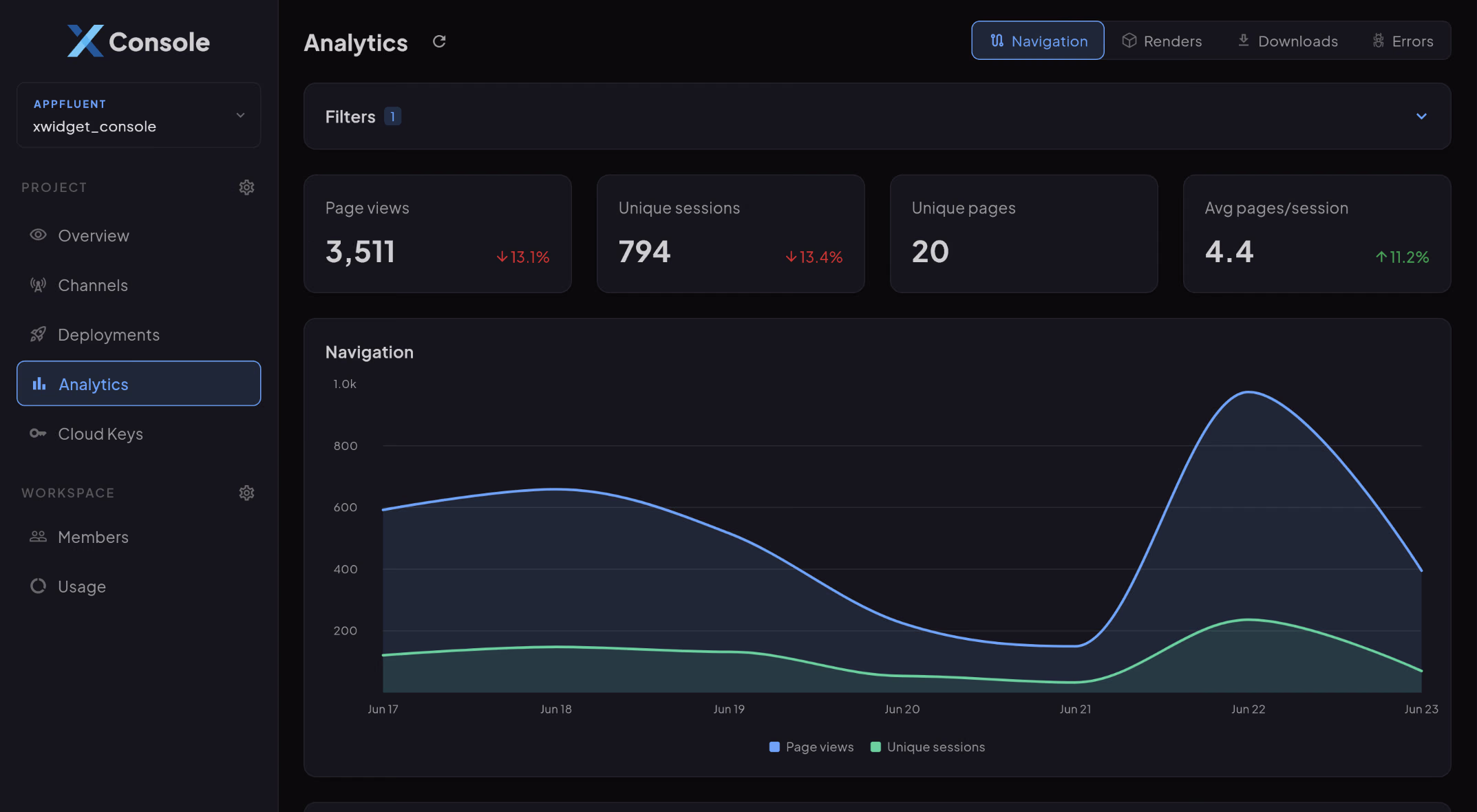Click the blue Page views legend swatch
This screenshot has width=1477, height=812.
[774, 747]
